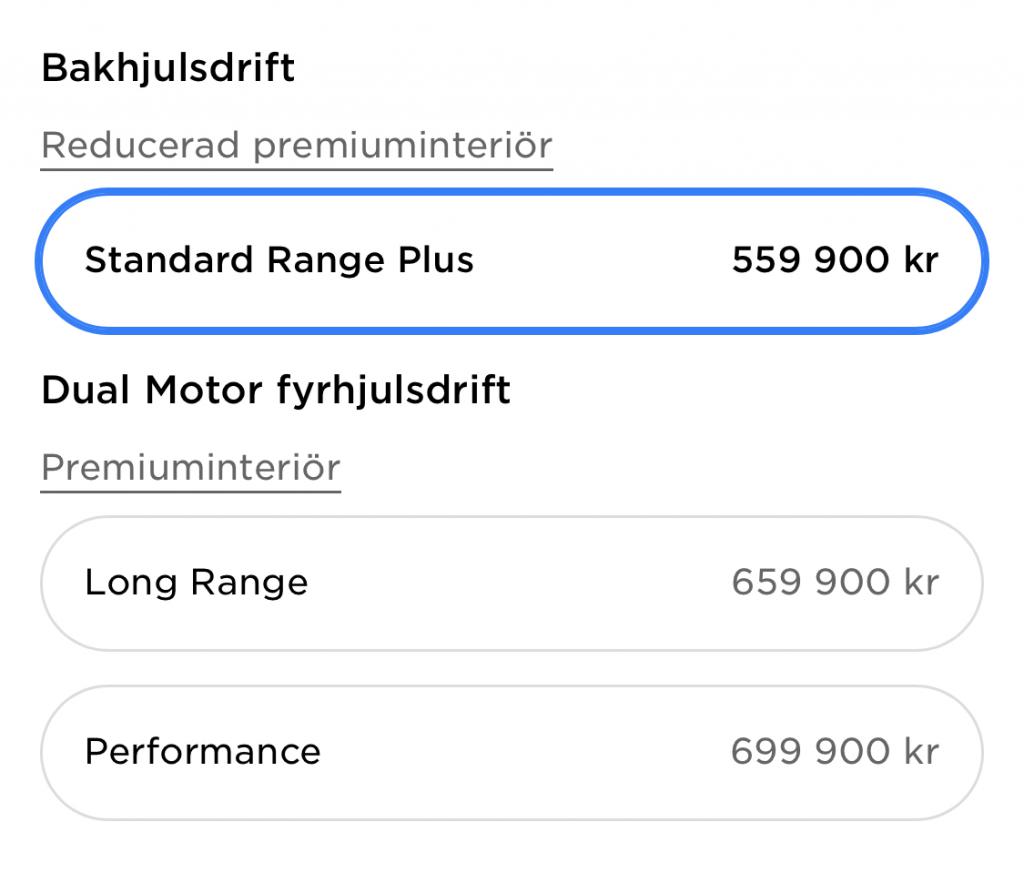Click the kr suffix on Long Range price
1024x873 pixels.
[x=921, y=582]
